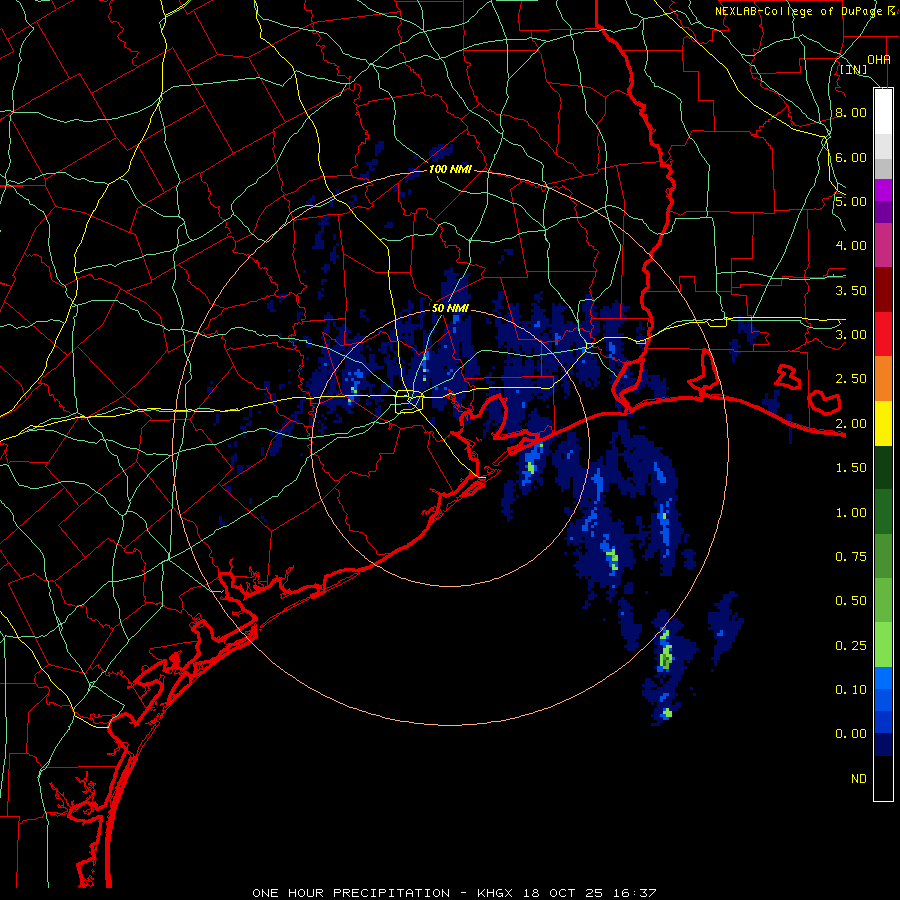Pick the white swatch atop the legend

tap(883, 111)
